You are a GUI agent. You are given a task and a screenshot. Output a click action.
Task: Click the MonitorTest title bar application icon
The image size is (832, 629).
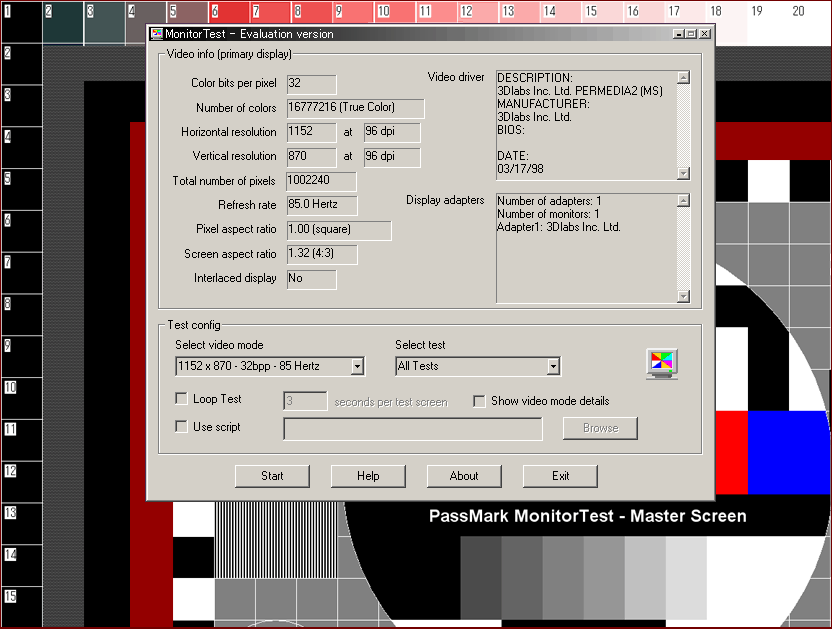(x=157, y=34)
